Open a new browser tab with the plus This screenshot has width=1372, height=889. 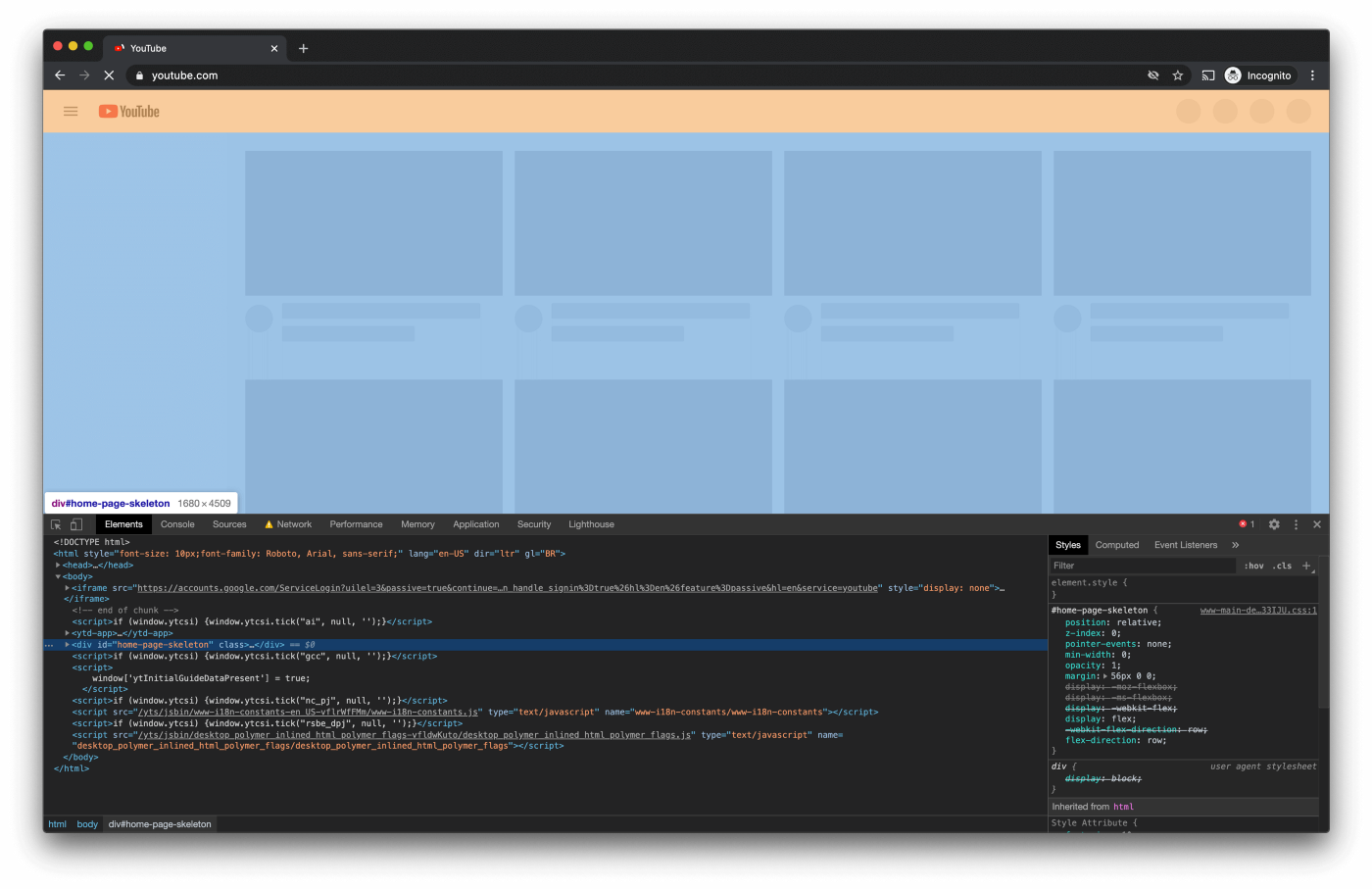click(303, 48)
